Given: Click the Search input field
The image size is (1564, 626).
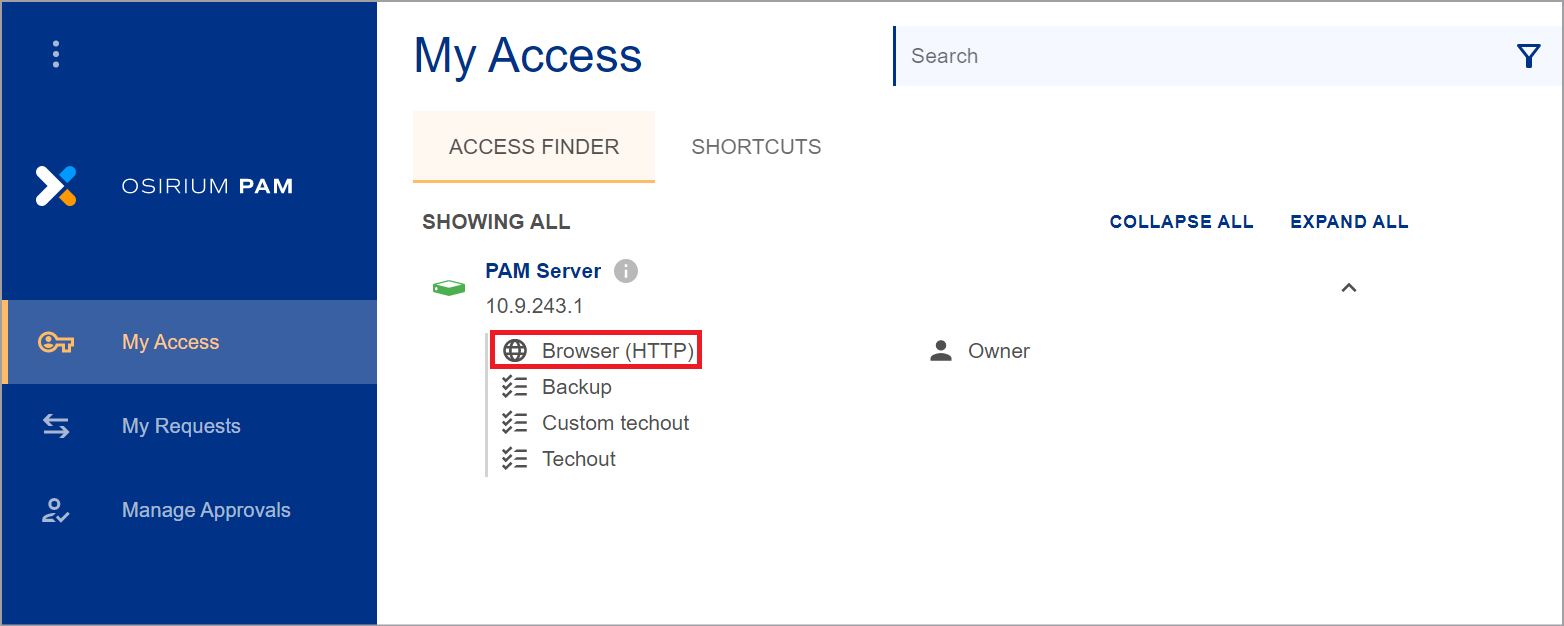Looking at the screenshot, I should 1200,56.
